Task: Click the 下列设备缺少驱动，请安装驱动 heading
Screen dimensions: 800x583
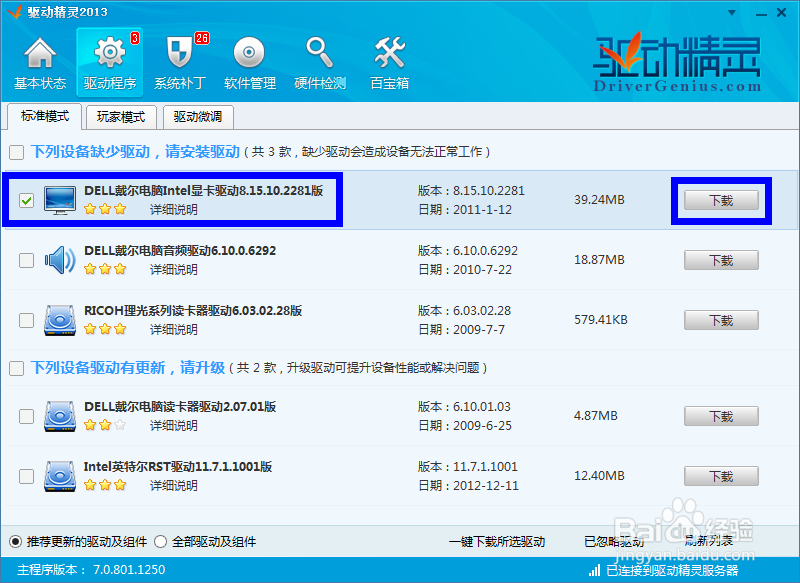Action: tap(135, 152)
